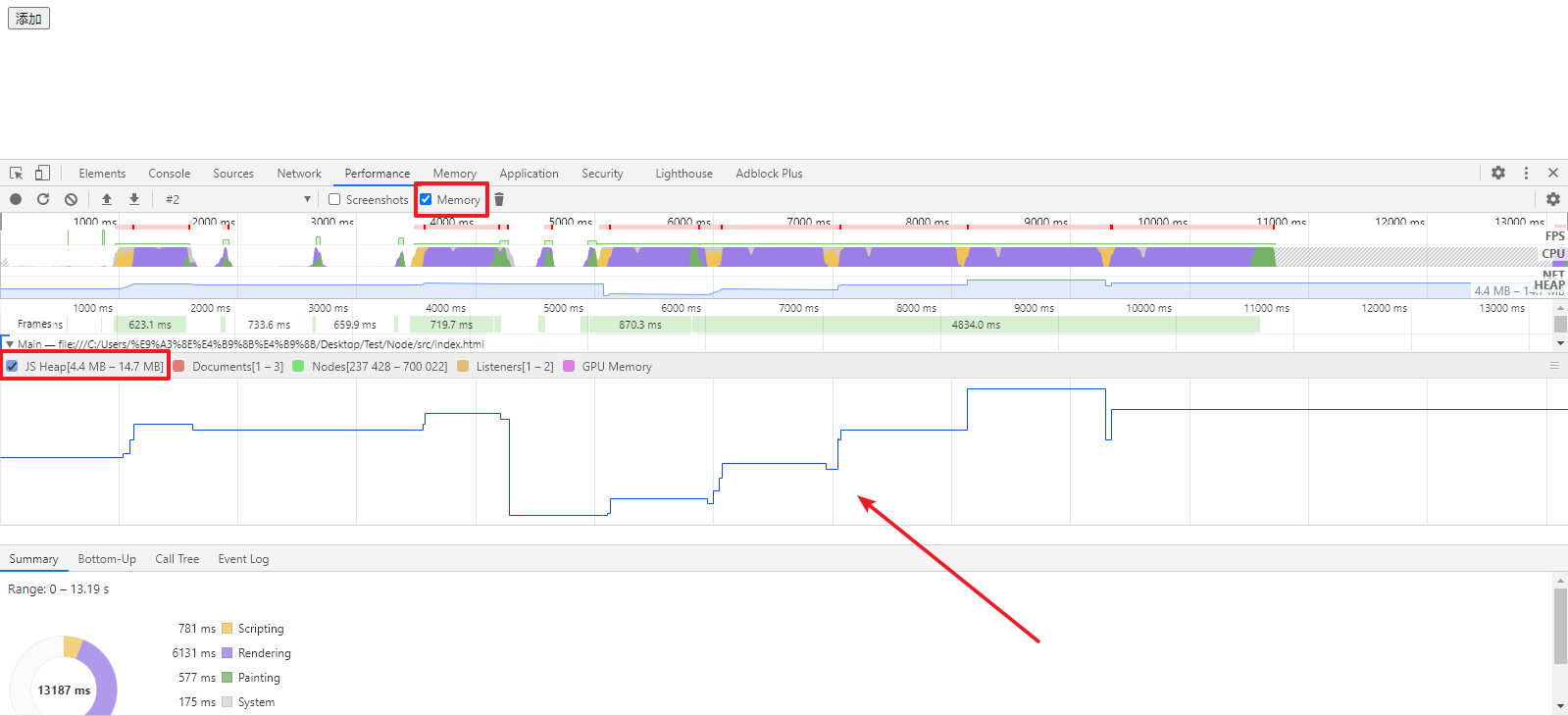Open the recording selector dropdown #2
The image size is (1568, 716).
coord(237,199)
